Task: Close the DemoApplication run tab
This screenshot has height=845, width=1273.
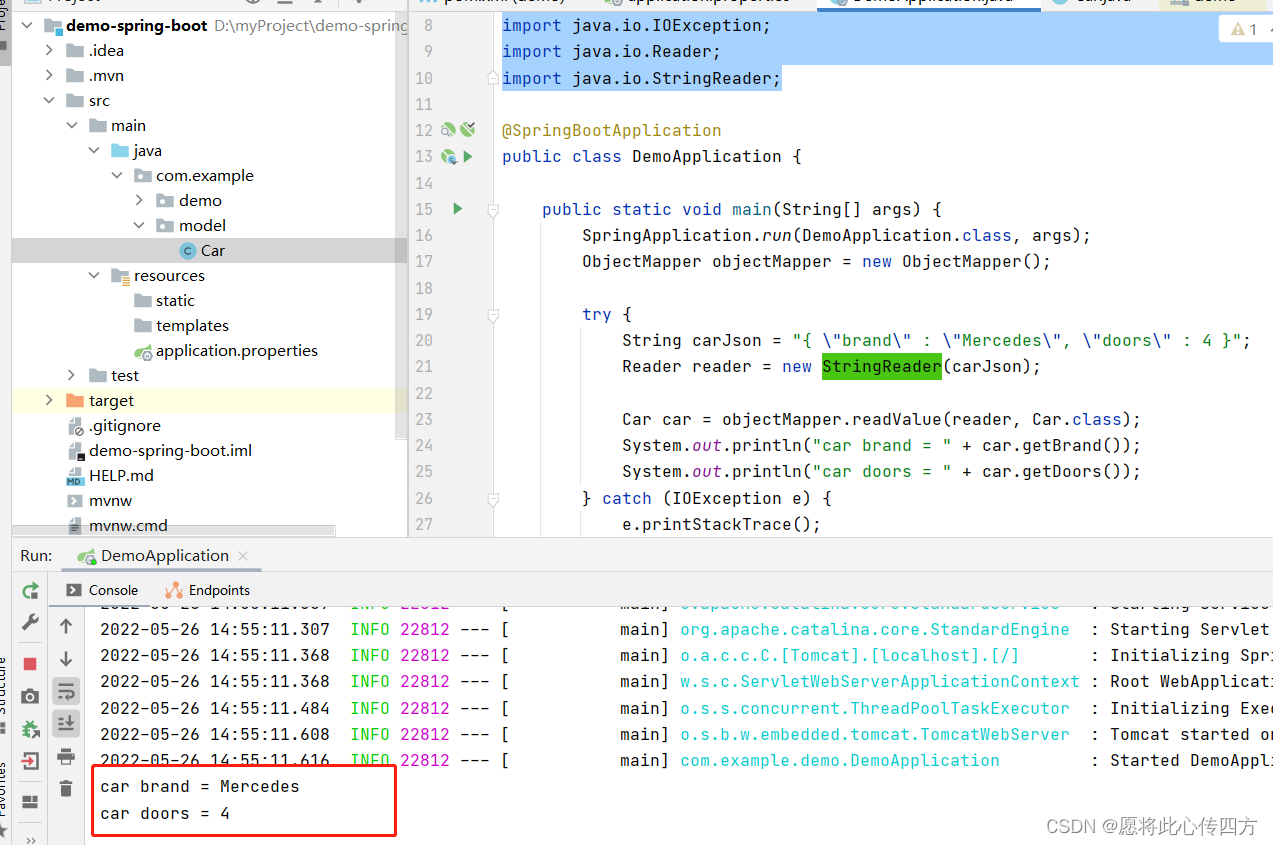Action: click(x=243, y=555)
